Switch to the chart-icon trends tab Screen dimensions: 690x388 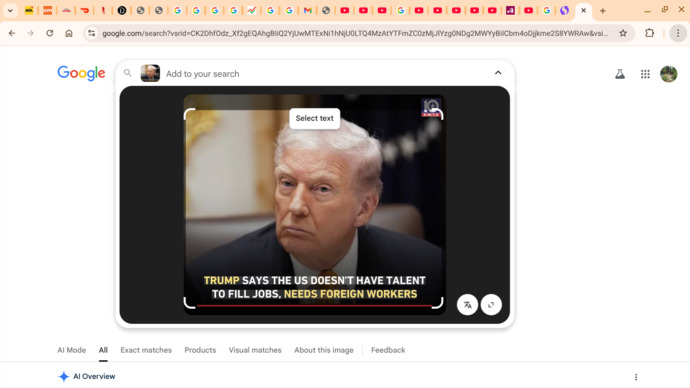click(252, 11)
